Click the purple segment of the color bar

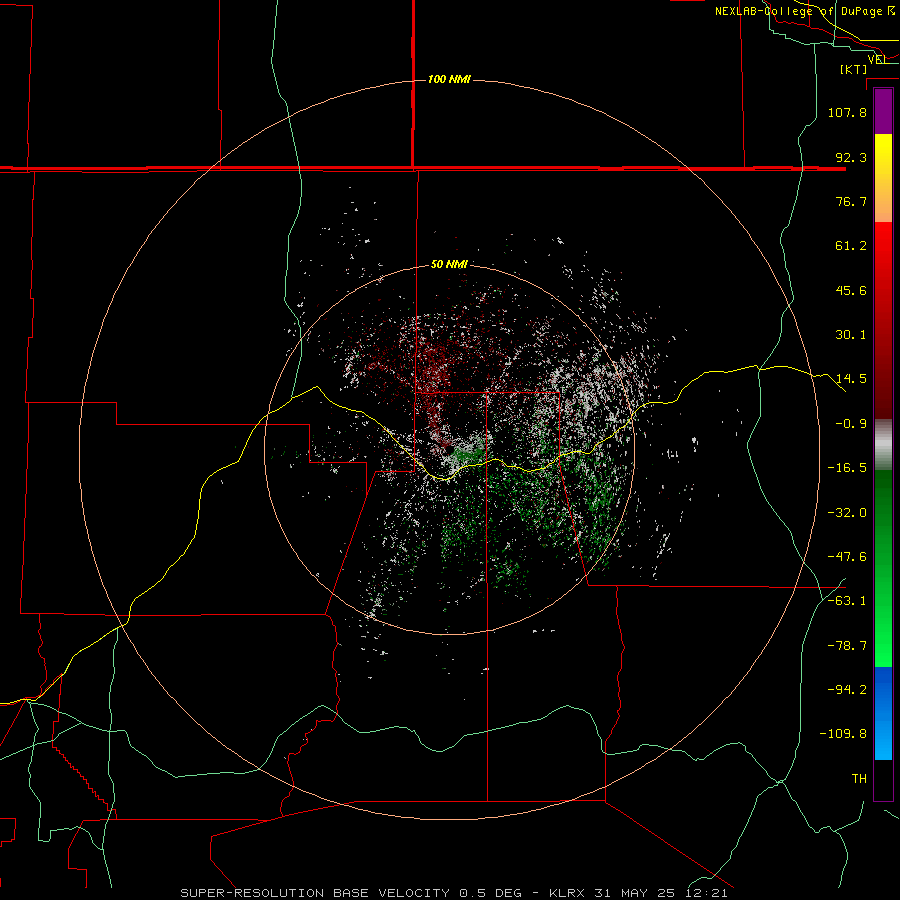tap(883, 111)
